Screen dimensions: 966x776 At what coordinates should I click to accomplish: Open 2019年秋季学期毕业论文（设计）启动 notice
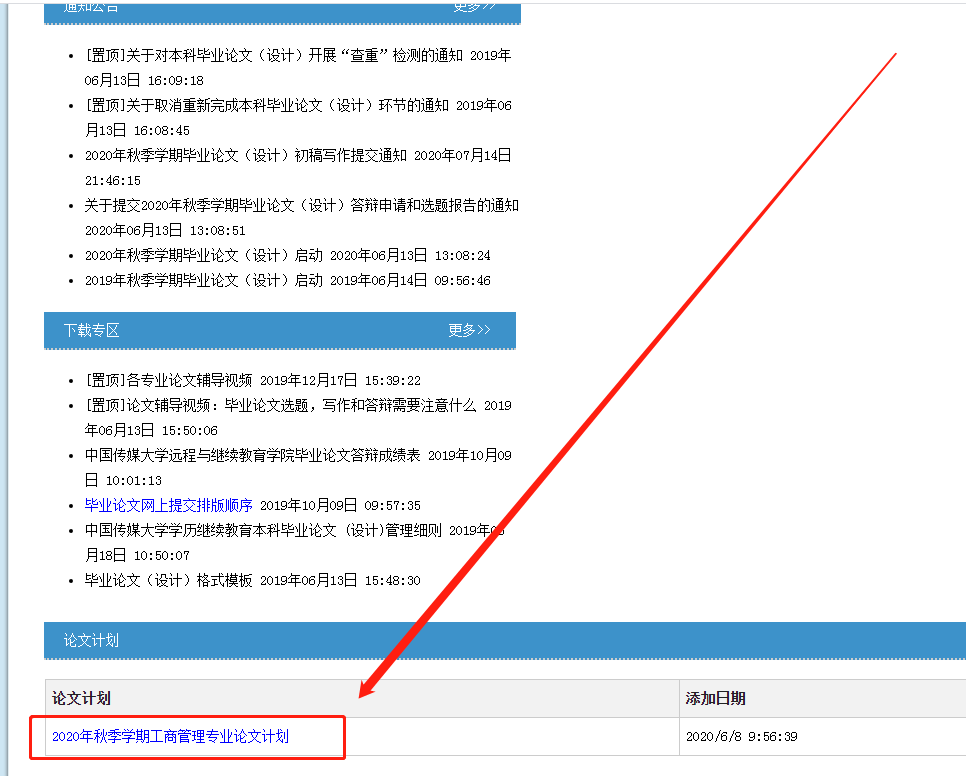[204, 280]
